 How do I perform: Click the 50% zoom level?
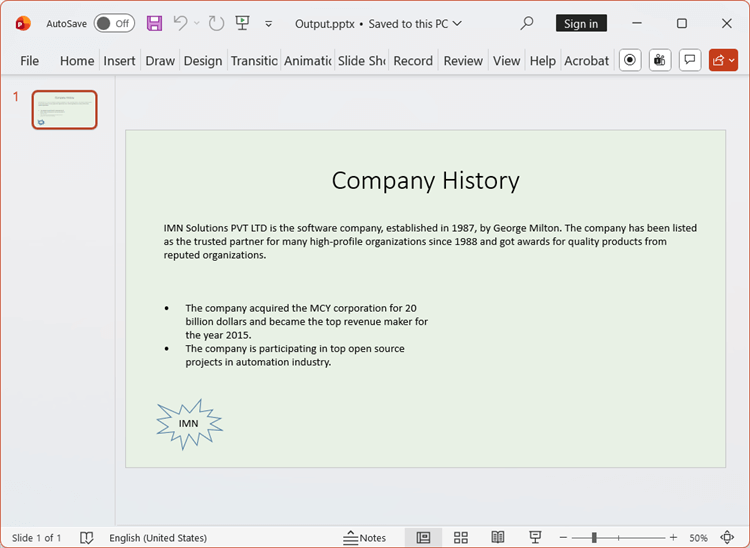click(x=698, y=538)
